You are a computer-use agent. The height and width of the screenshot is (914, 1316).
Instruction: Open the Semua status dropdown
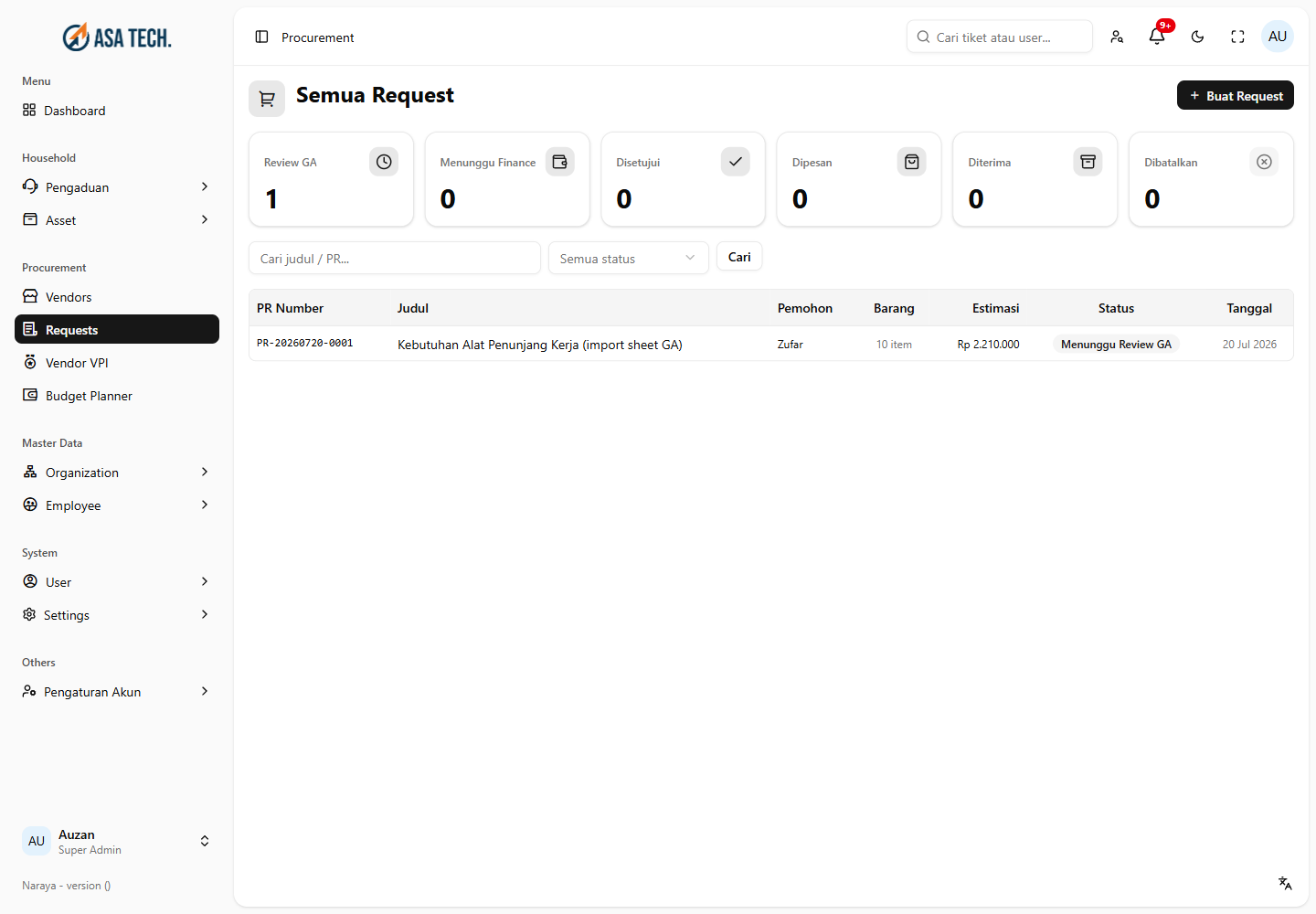(x=629, y=258)
